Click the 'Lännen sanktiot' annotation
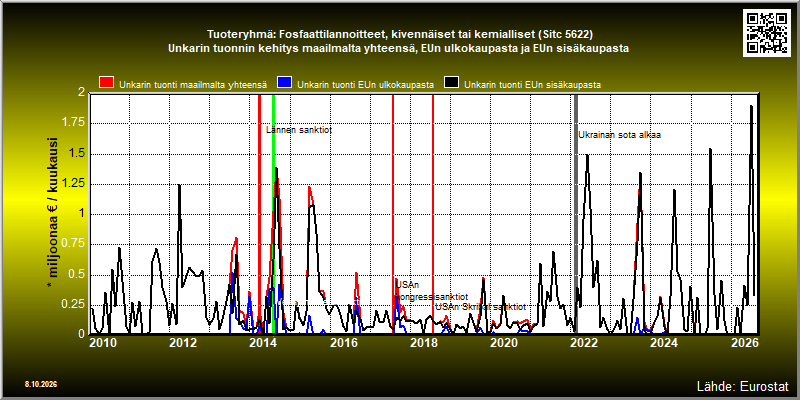The height and width of the screenshot is (400, 800). 299,130
